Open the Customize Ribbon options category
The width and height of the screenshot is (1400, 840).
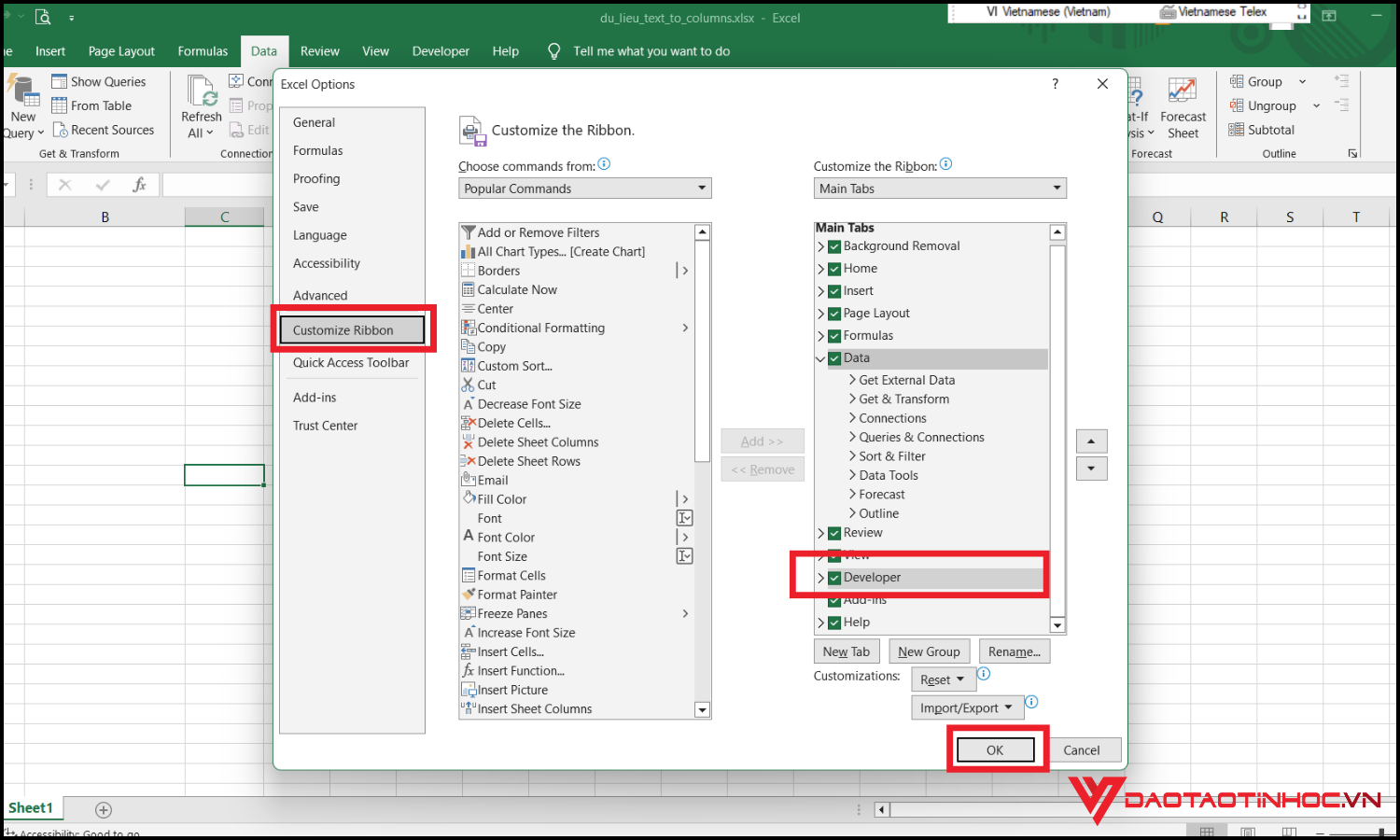click(x=352, y=329)
